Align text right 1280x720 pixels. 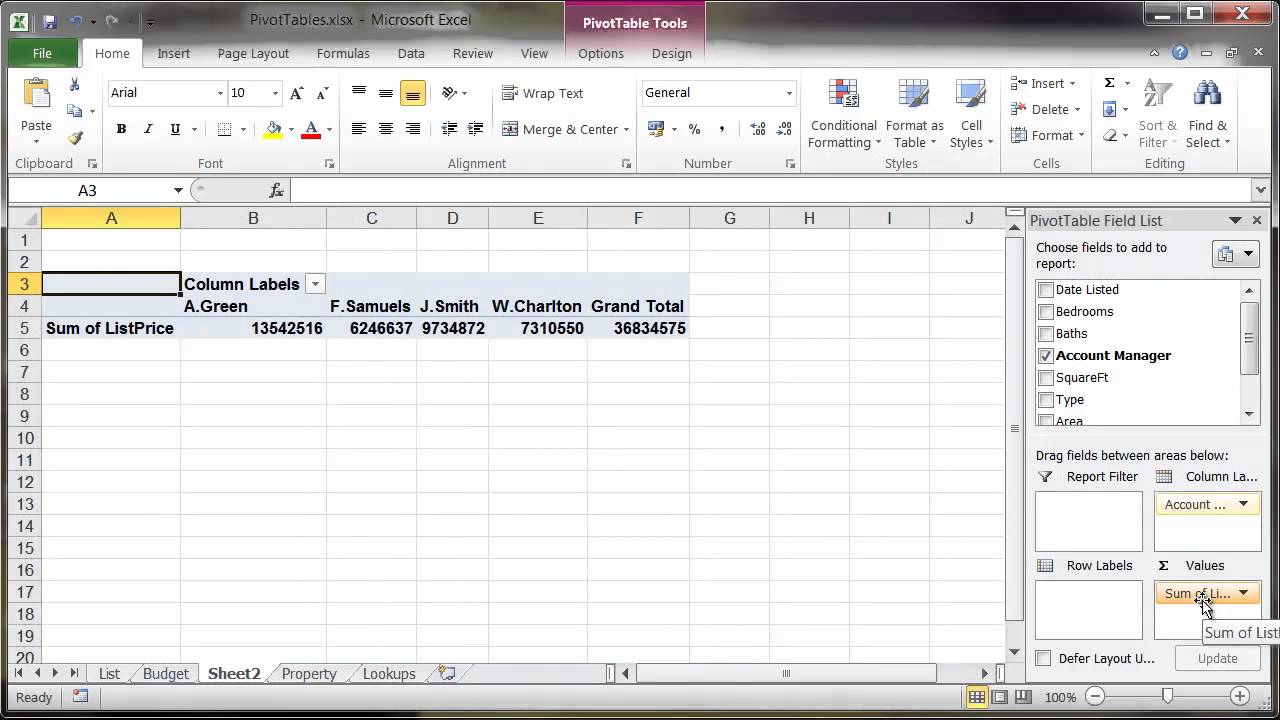[x=413, y=129]
